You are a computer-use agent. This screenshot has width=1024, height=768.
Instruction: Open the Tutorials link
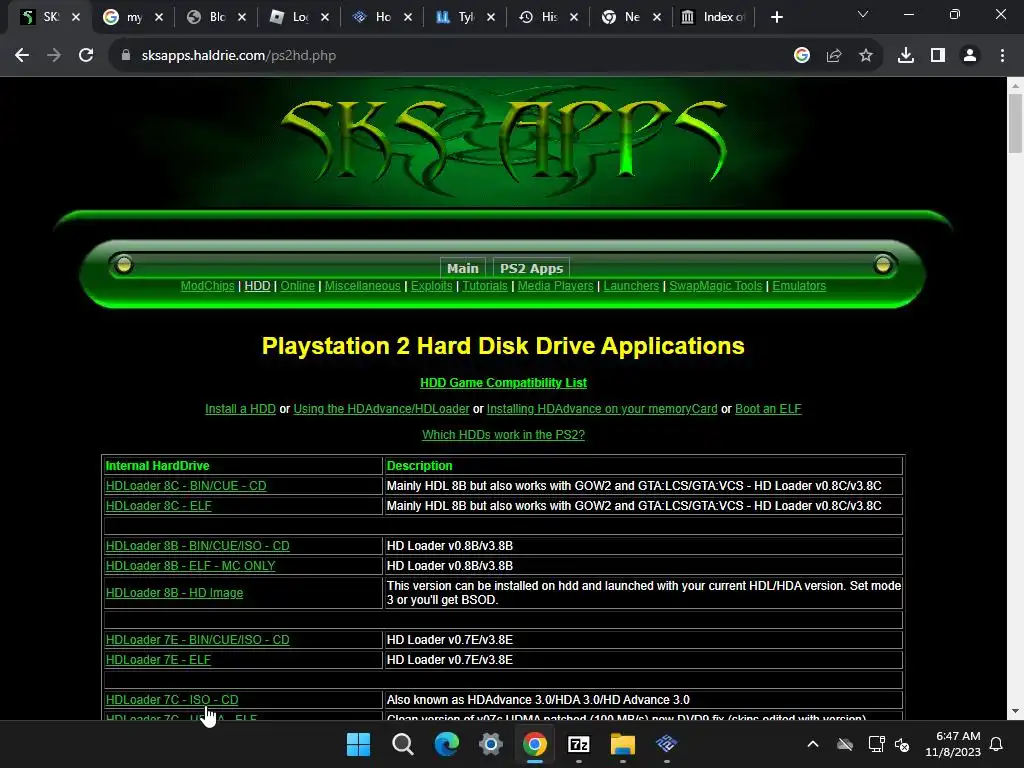485,286
